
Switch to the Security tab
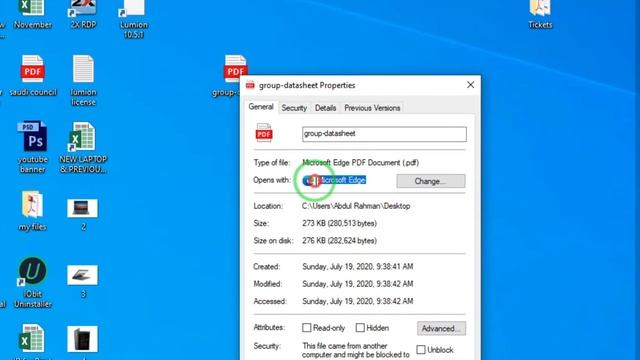pyautogui.click(x=294, y=108)
